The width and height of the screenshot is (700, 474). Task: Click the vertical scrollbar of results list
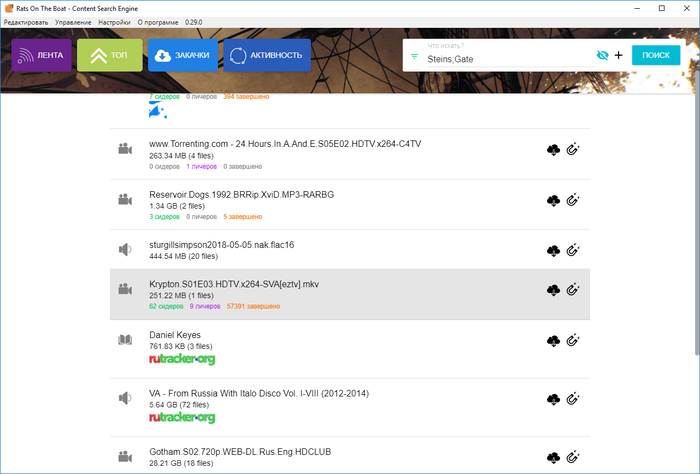696,280
